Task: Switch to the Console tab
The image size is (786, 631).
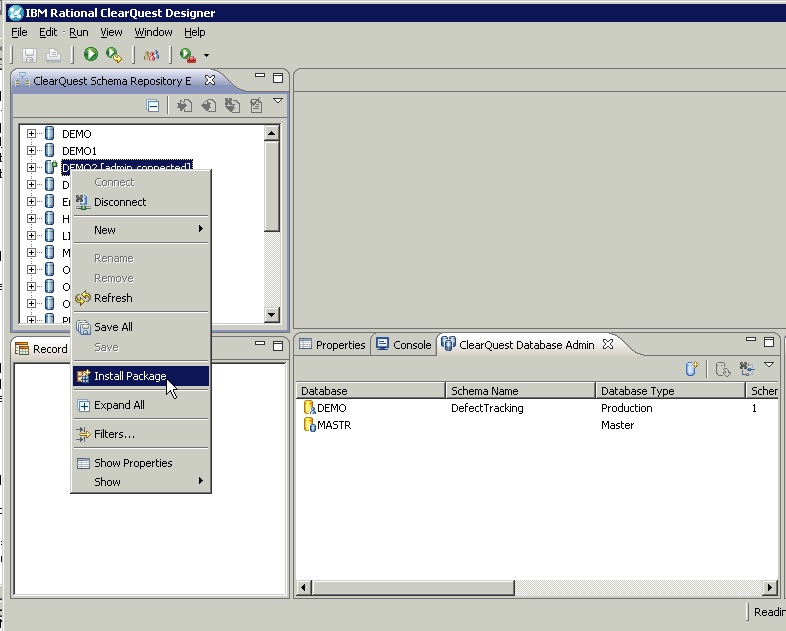Action: [x=404, y=345]
